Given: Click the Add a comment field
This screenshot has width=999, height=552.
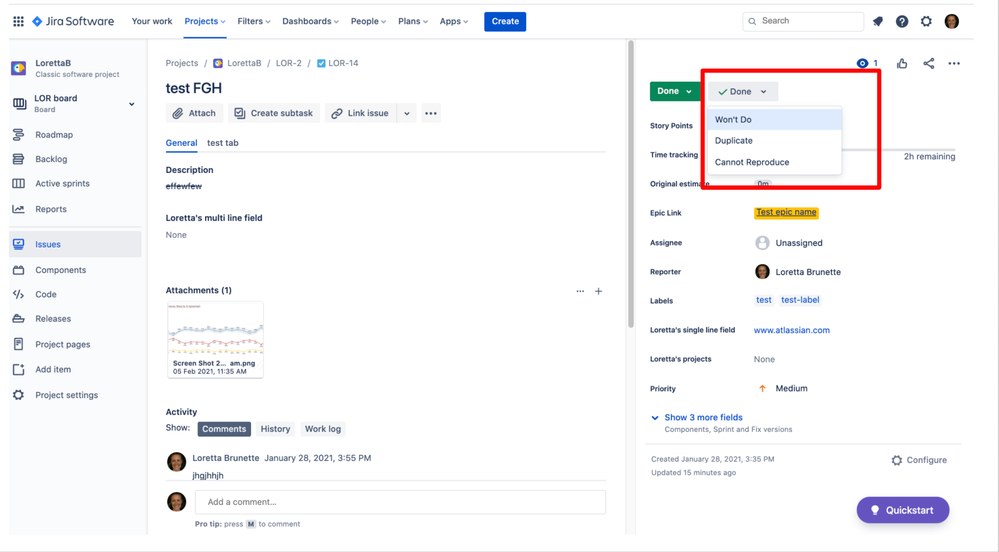Looking at the screenshot, I should 400,502.
